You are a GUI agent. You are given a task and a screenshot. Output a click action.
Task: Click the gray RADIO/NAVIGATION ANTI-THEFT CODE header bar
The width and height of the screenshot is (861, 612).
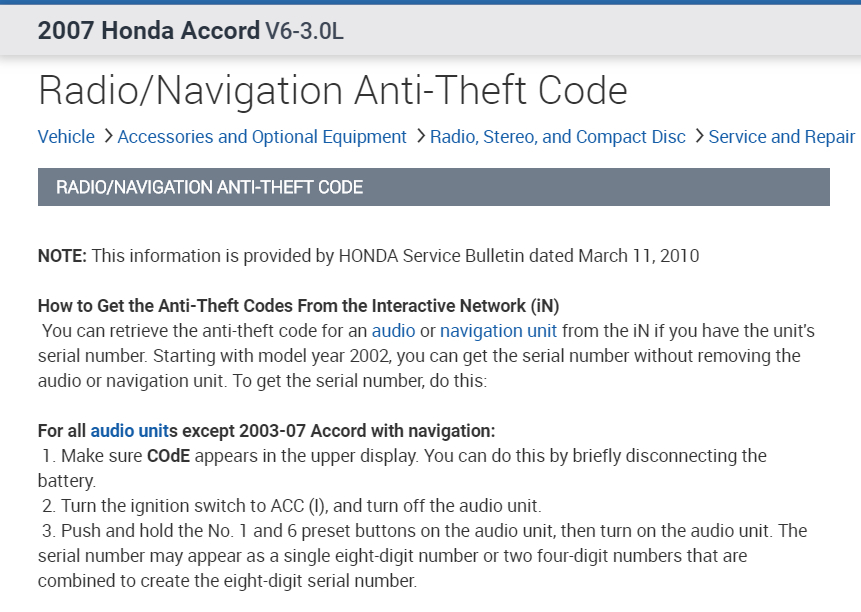click(x=433, y=187)
